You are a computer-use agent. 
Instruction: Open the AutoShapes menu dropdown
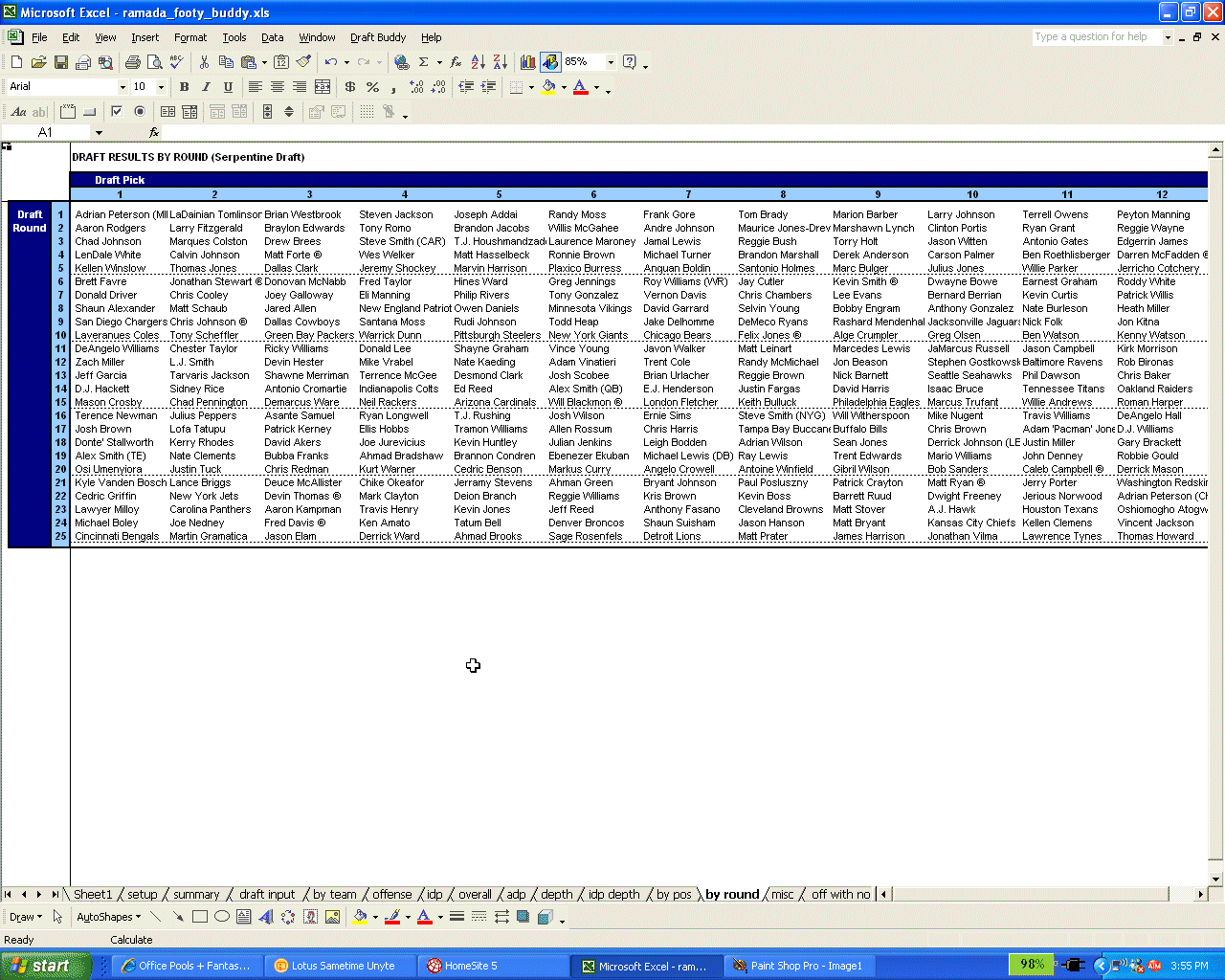click(108, 917)
